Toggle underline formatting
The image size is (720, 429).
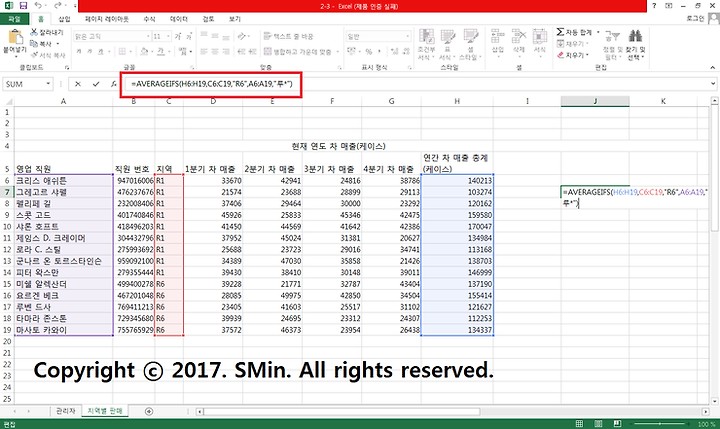coord(101,51)
